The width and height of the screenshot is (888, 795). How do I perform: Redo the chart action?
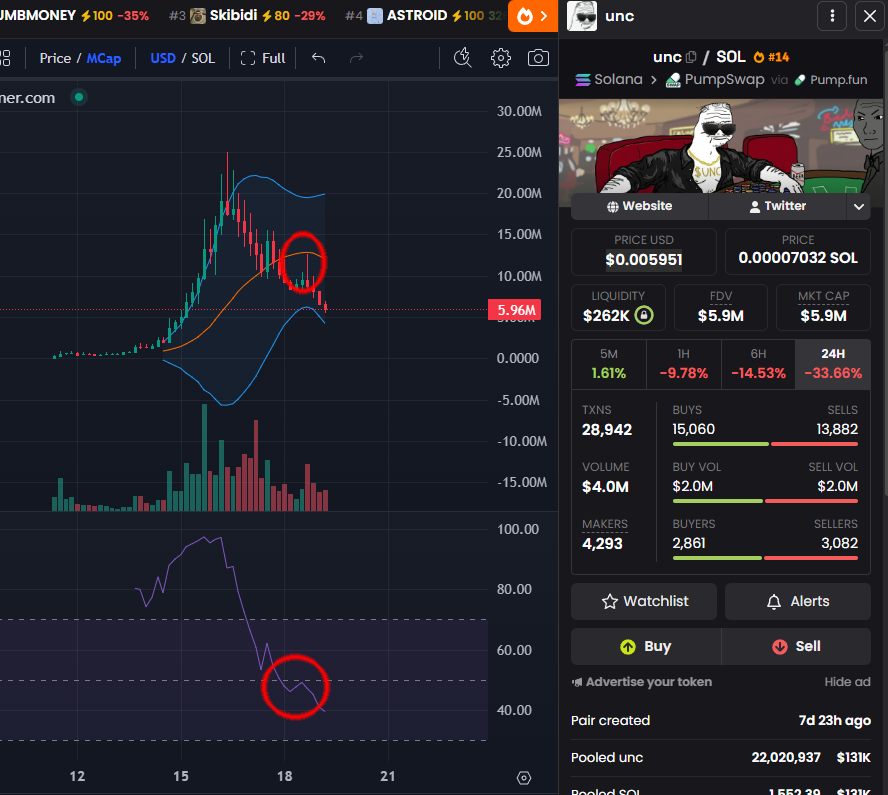point(356,58)
